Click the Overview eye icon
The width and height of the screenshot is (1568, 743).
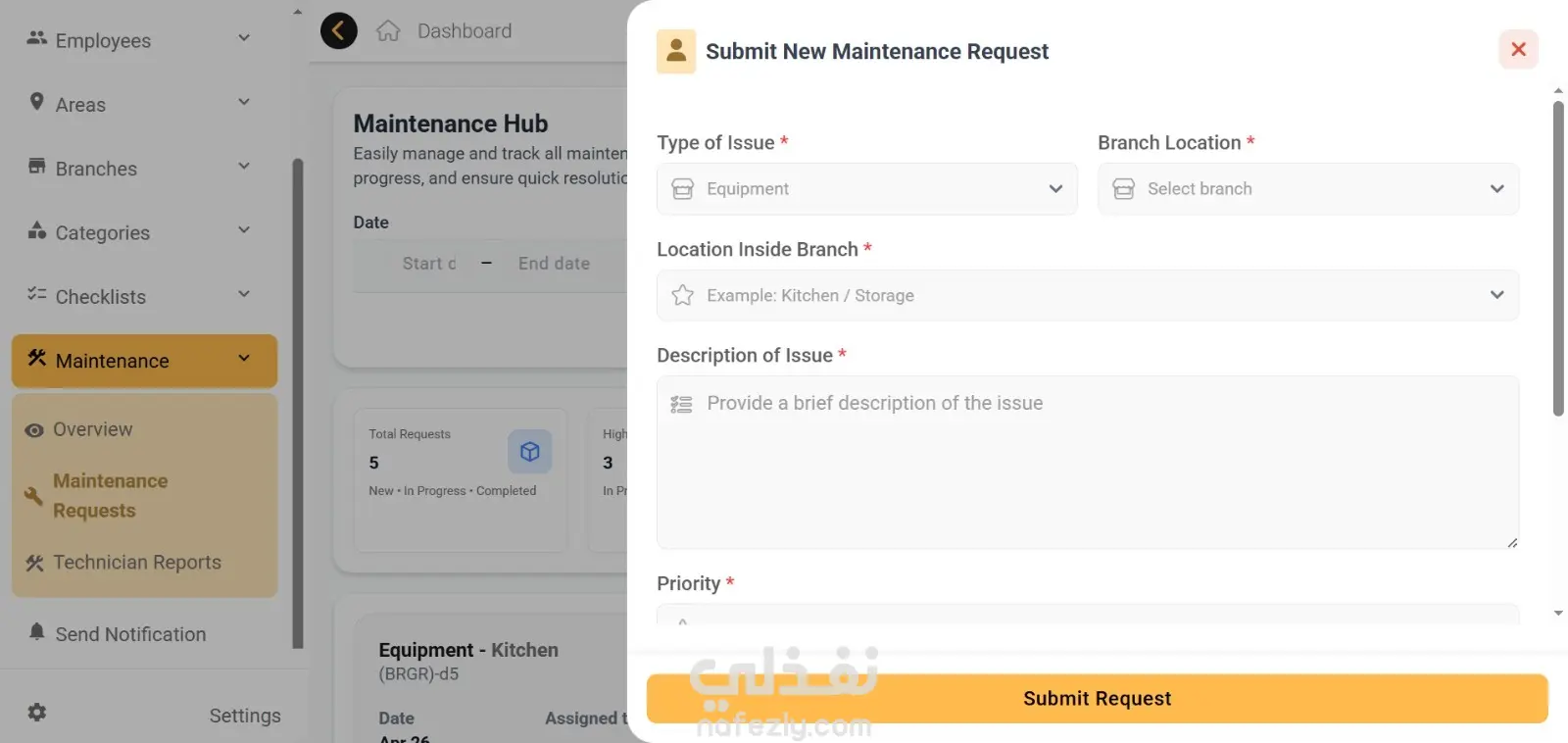point(34,430)
